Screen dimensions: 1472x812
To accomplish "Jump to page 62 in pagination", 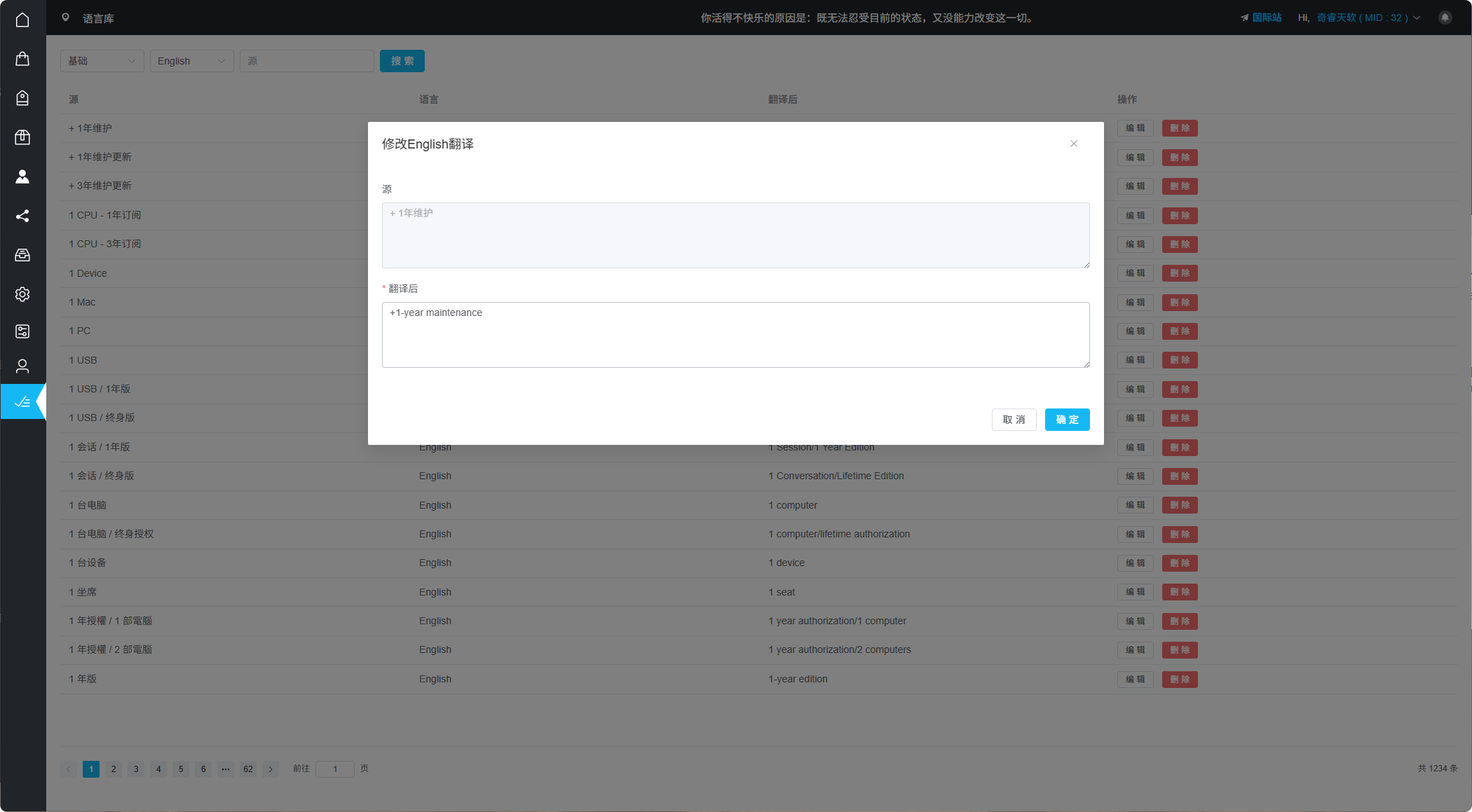I will [x=248, y=769].
